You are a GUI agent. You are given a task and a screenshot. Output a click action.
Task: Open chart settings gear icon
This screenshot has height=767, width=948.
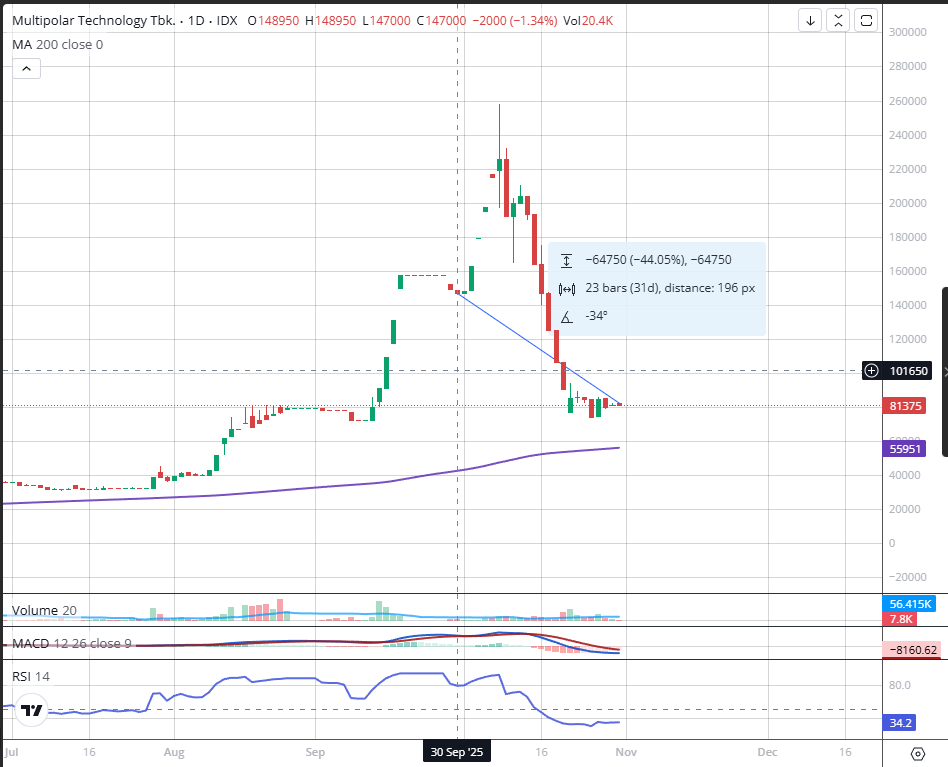point(917,754)
